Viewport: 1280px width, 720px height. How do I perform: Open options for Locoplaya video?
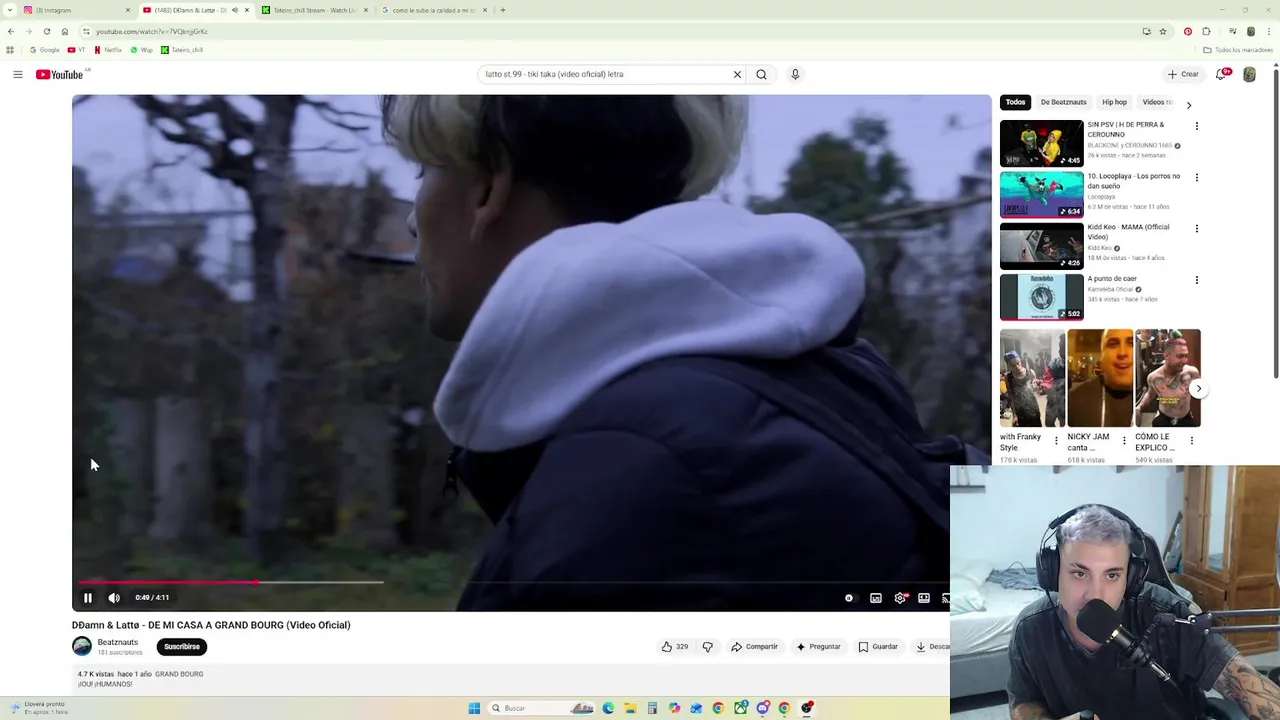pyautogui.click(x=1196, y=178)
